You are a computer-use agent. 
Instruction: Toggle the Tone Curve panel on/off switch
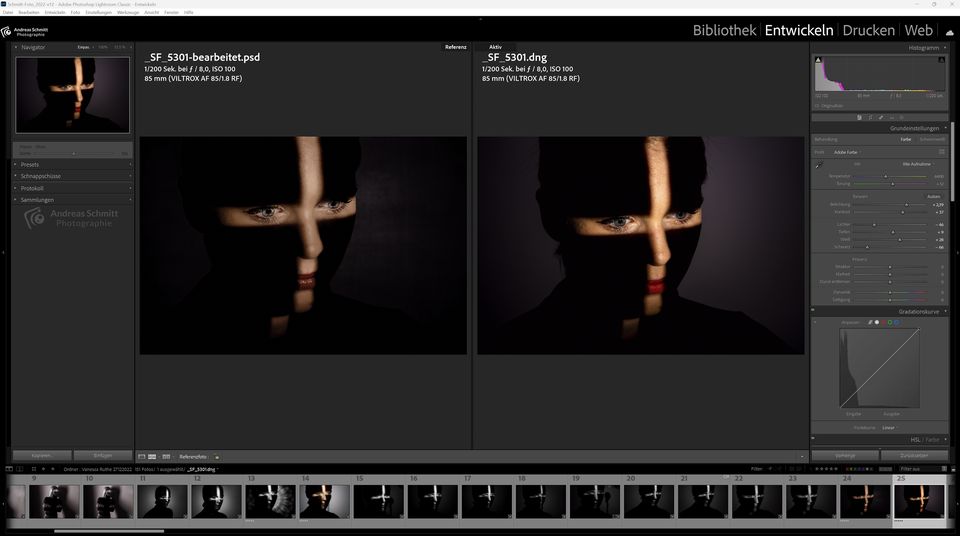813,310
